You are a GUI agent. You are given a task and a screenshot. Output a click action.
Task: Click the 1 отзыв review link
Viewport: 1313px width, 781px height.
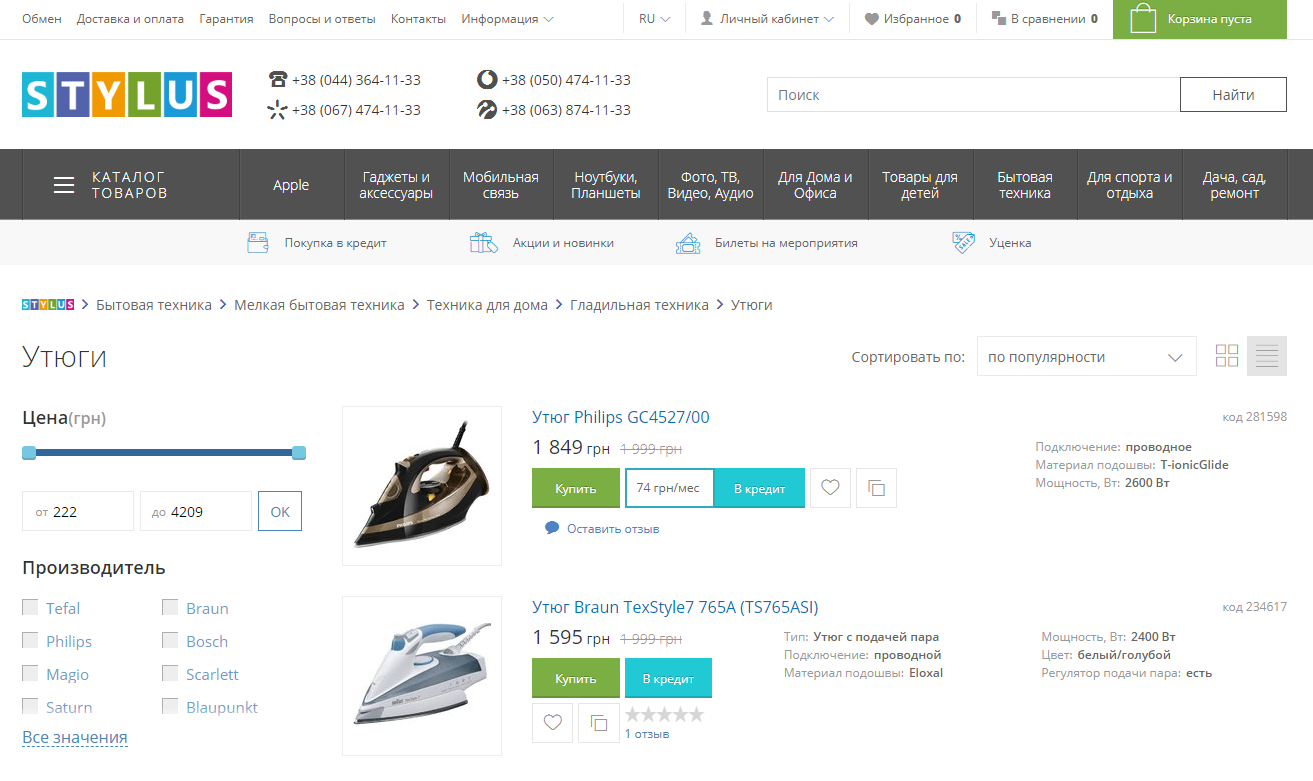(647, 734)
